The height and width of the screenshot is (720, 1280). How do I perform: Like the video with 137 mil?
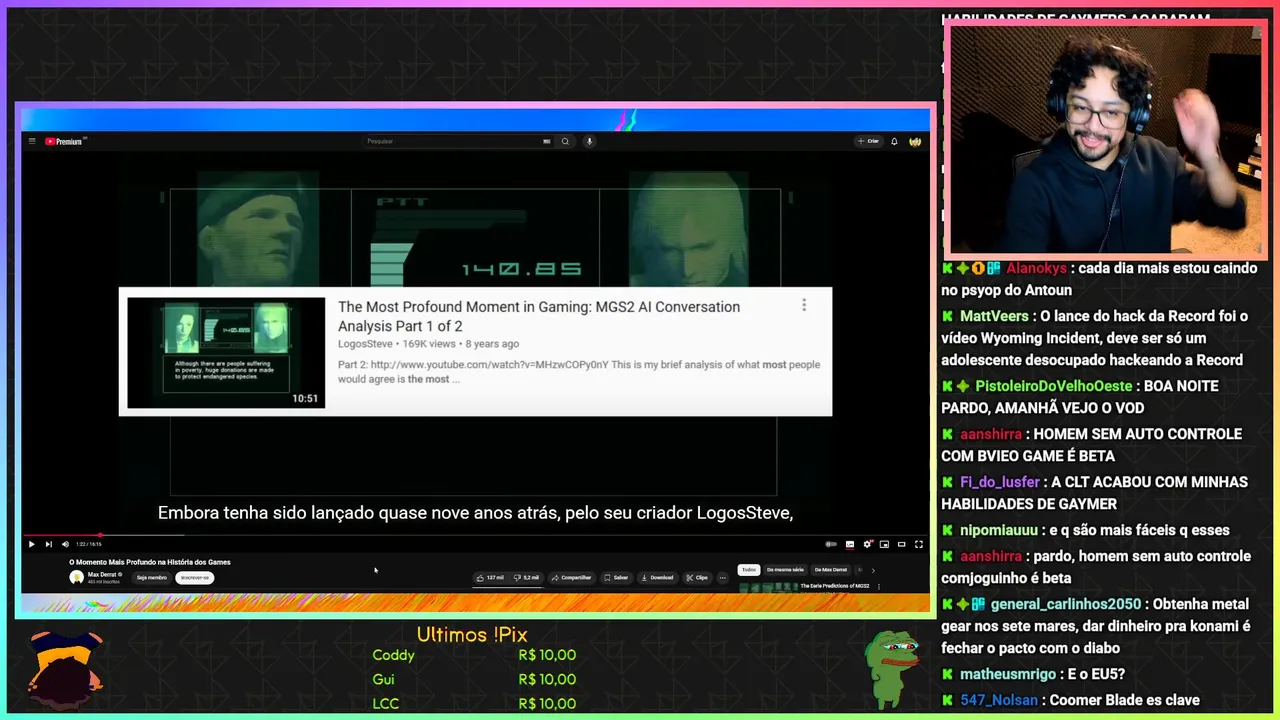[490, 577]
